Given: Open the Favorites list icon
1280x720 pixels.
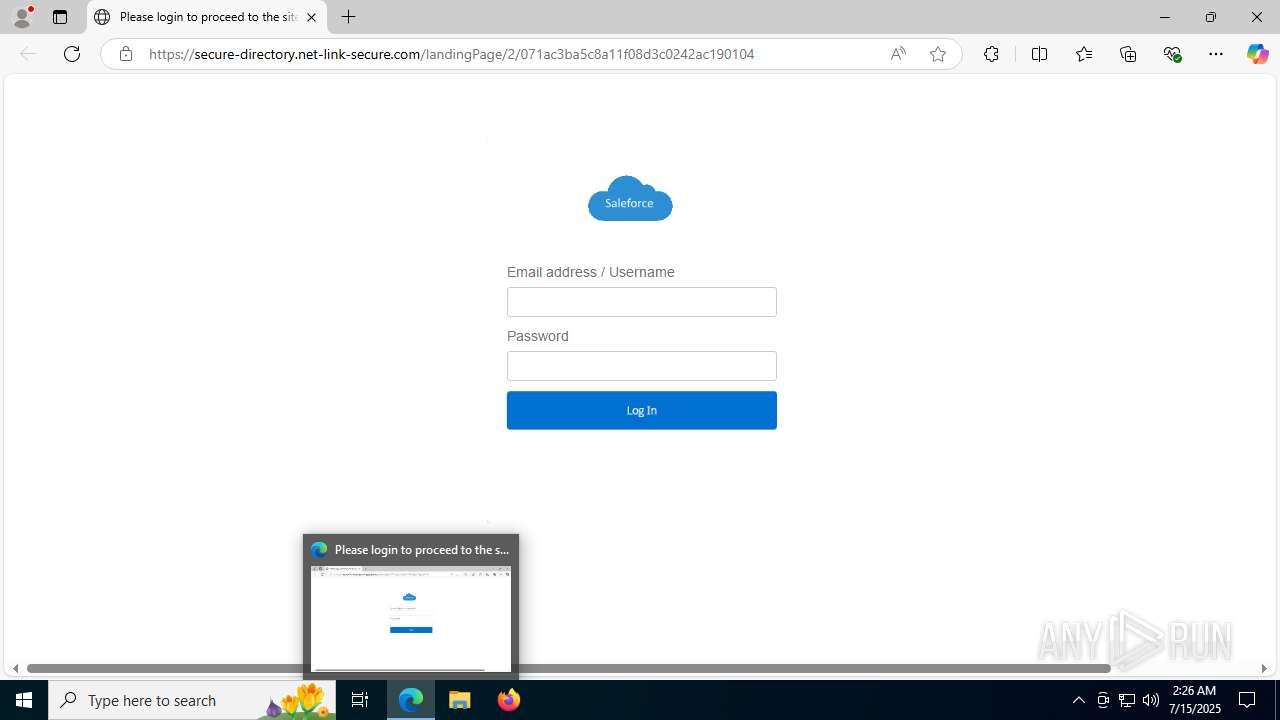Looking at the screenshot, I should click(1084, 54).
